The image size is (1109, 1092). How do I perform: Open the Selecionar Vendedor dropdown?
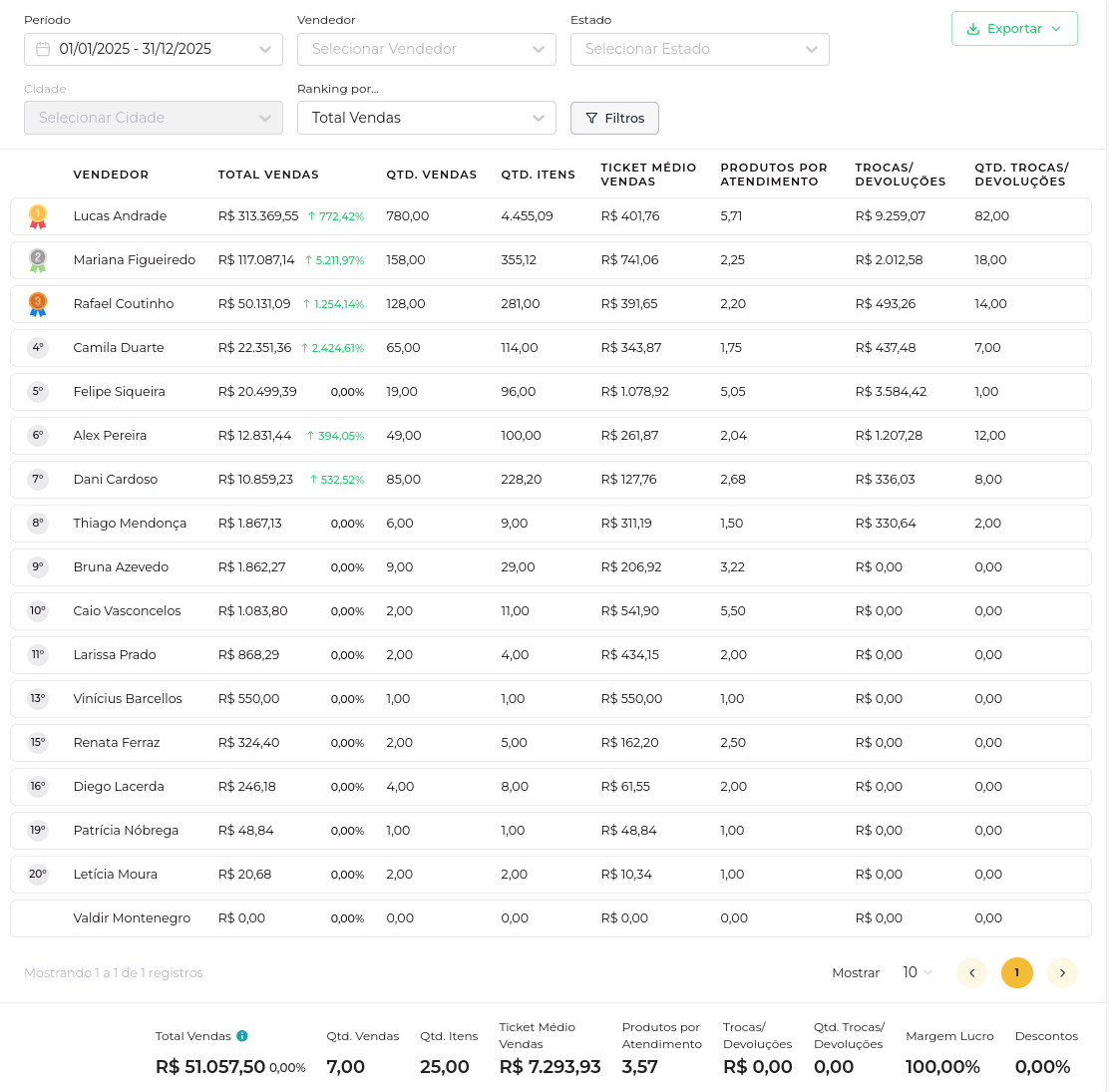coord(426,49)
